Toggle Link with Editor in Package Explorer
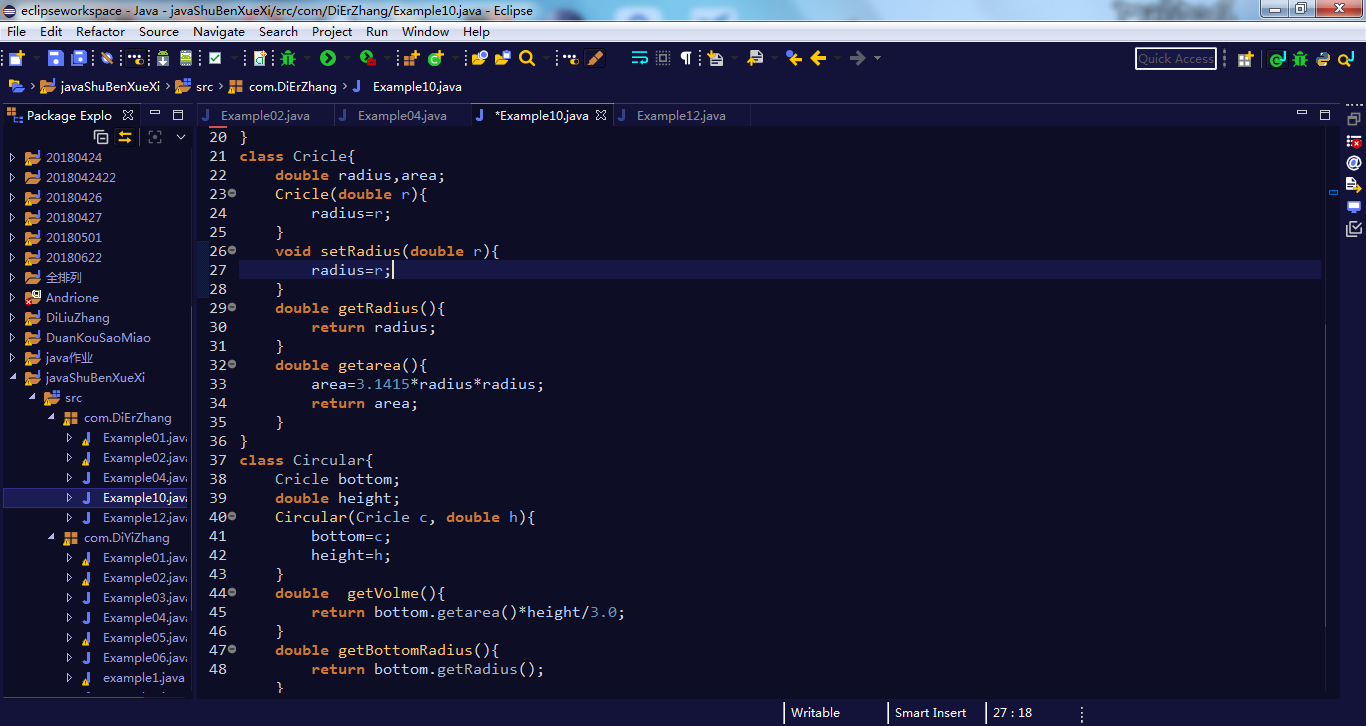Image resolution: width=1366 pixels, height=726 pixels. (x=125, y=137)
